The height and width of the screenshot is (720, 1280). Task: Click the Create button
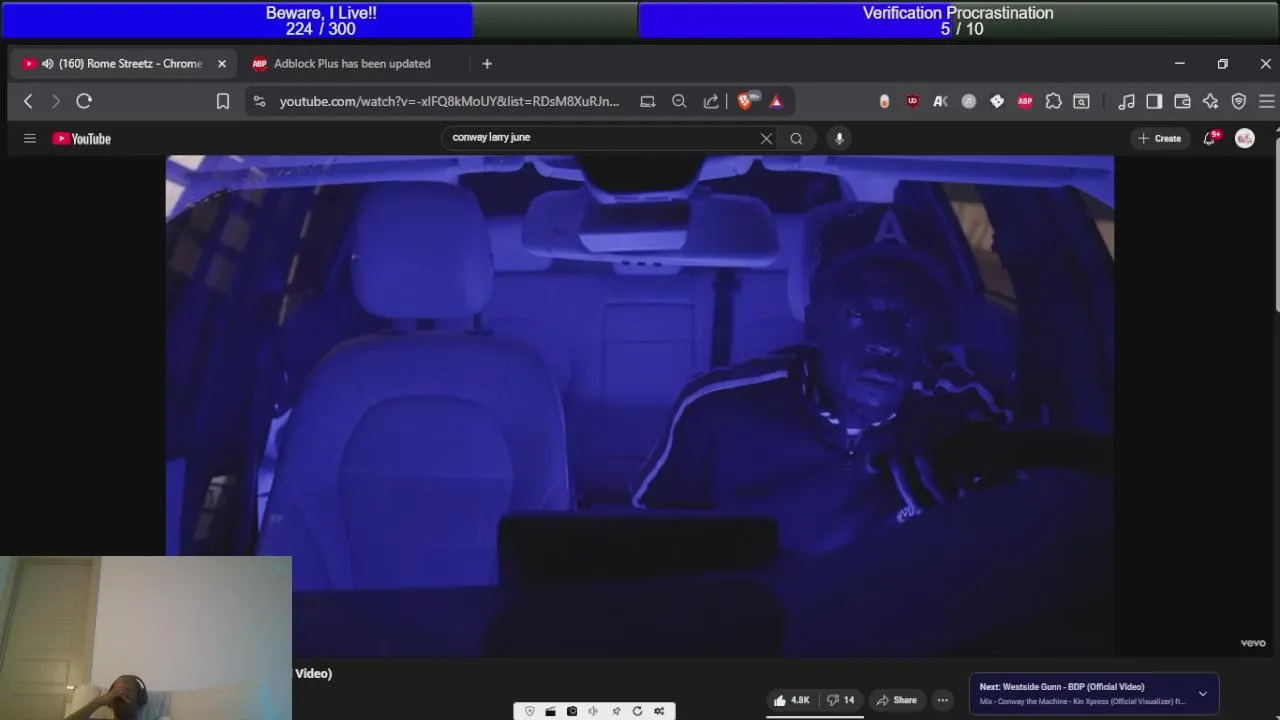[1160, 138]
